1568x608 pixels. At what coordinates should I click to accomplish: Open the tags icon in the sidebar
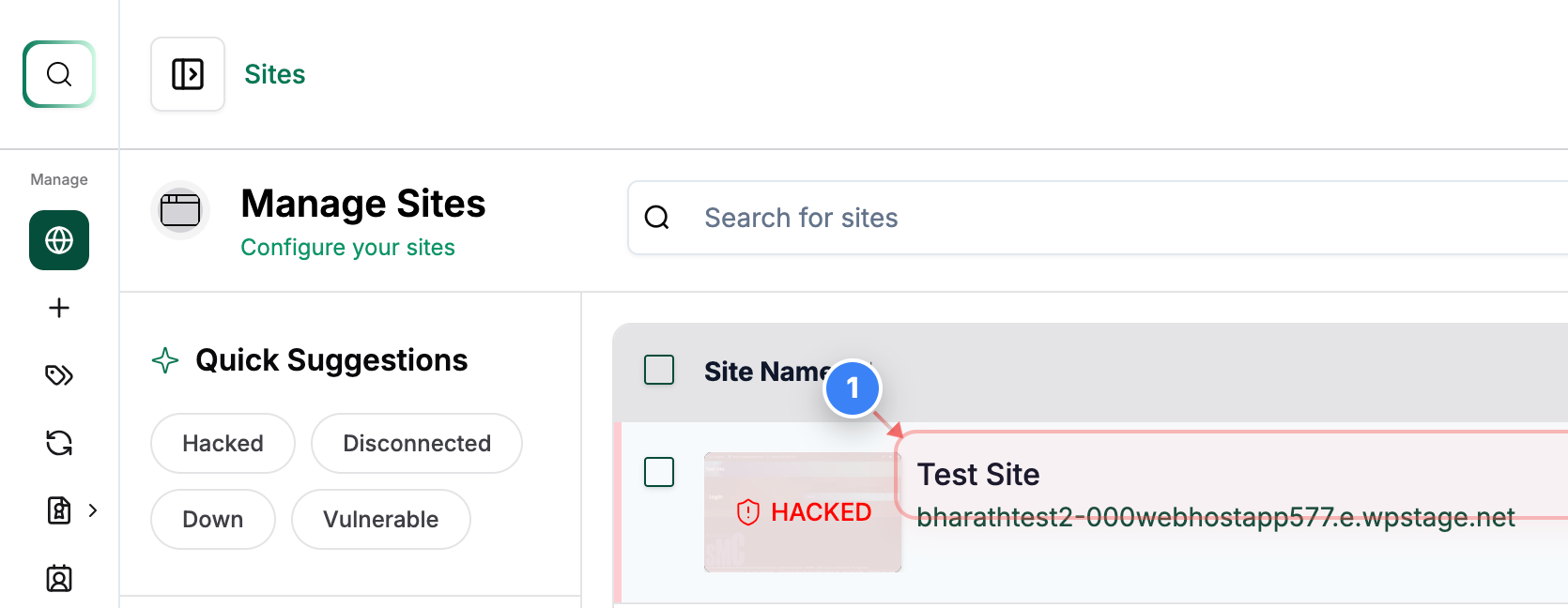[x=58, y=375]
